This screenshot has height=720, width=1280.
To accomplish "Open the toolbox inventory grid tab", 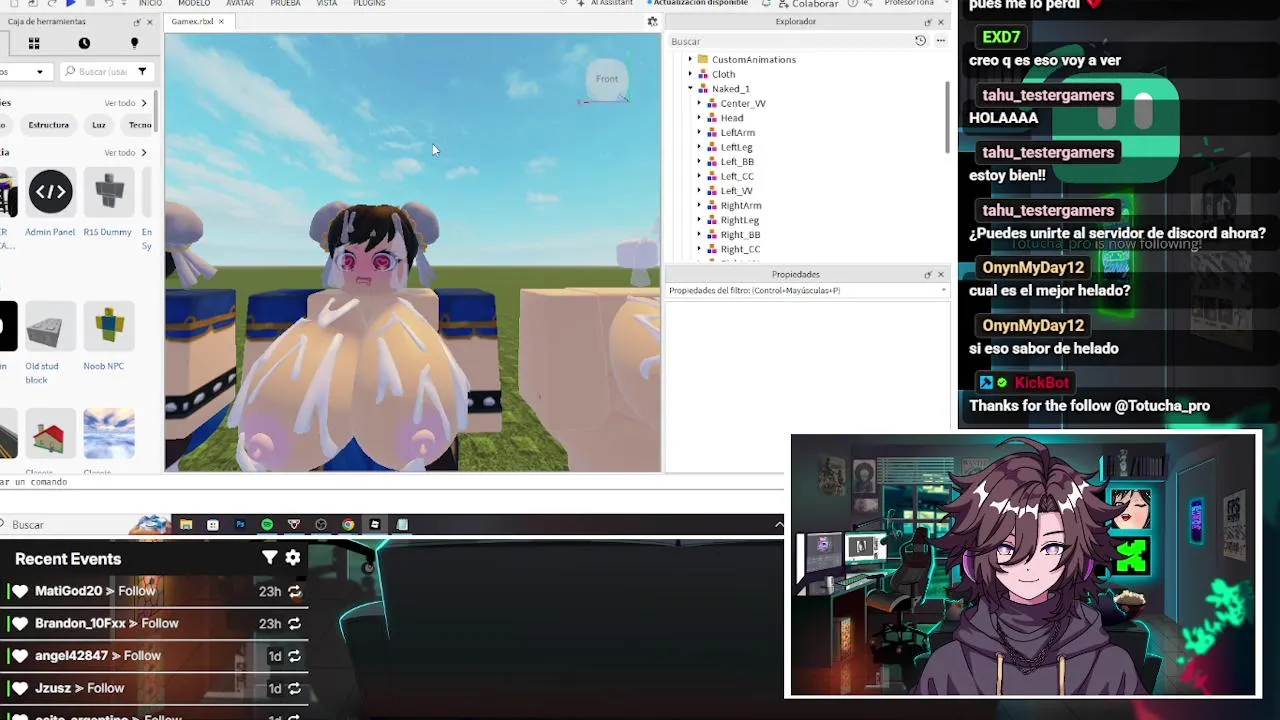I will click(34, 43).
